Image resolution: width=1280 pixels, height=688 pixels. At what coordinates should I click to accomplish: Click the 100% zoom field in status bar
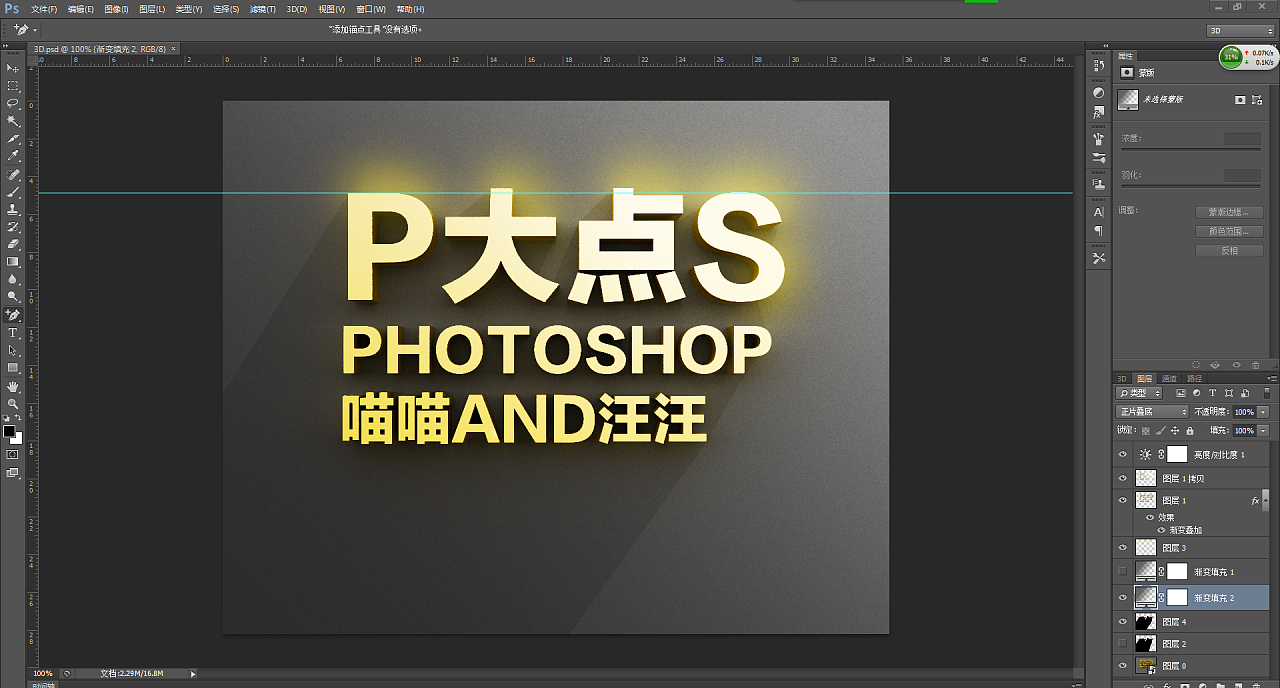[x=43, y=674]
